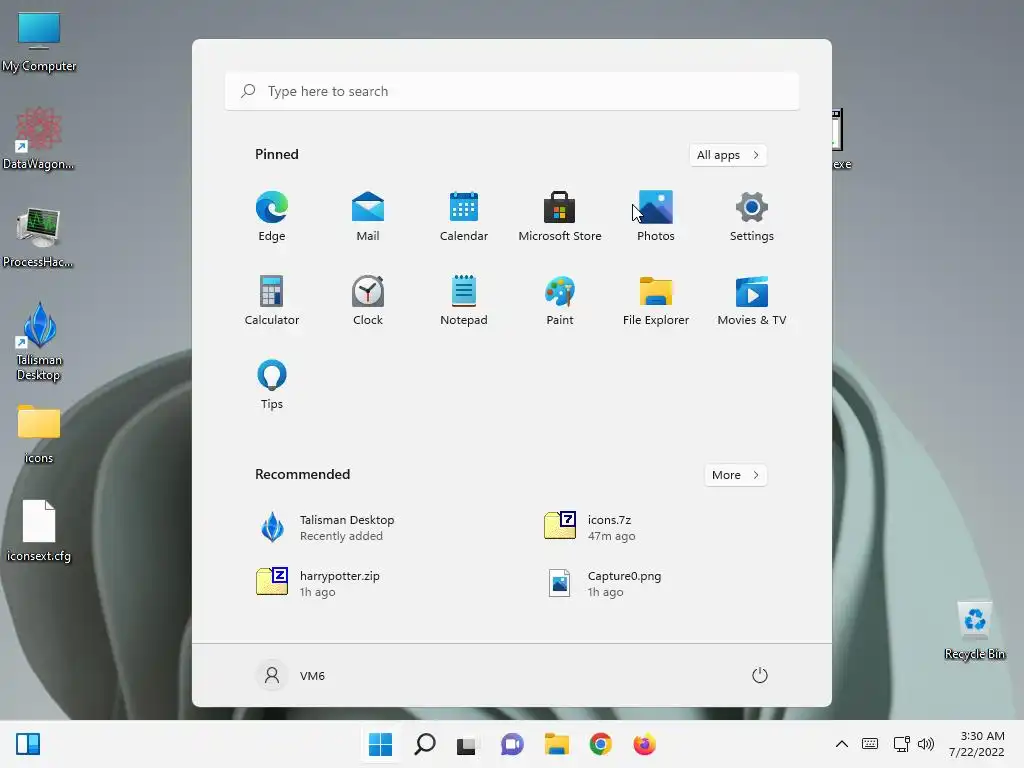Screen dimensions: 1024x768
Task: Open the Tips app
Action: tap(272, 384)
